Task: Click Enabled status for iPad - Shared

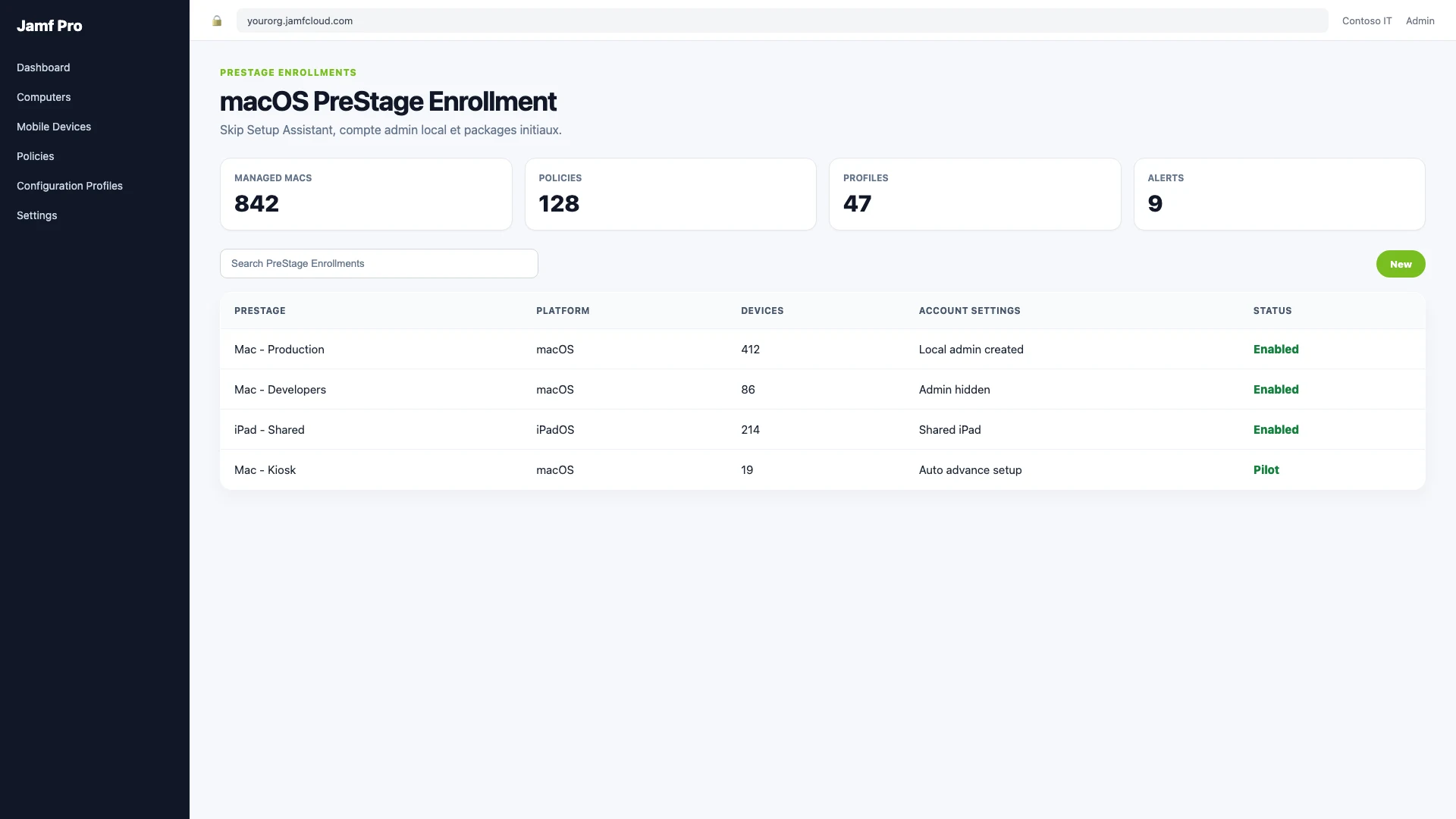Action: click(1276, 430)
